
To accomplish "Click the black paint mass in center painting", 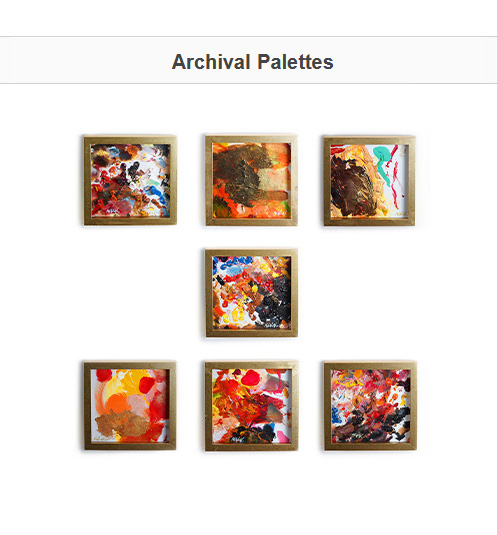I will [x=275, y=299].
